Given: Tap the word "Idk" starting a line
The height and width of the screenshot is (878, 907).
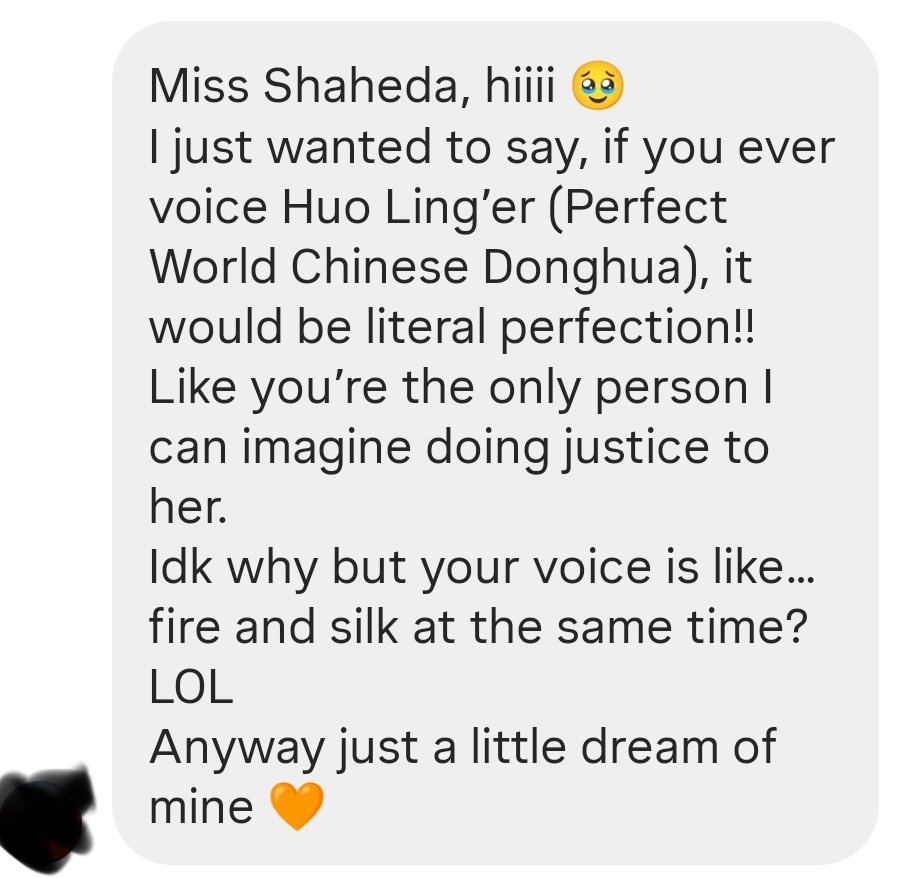Looking at the screenshot, I should click(x=180, y=567).
